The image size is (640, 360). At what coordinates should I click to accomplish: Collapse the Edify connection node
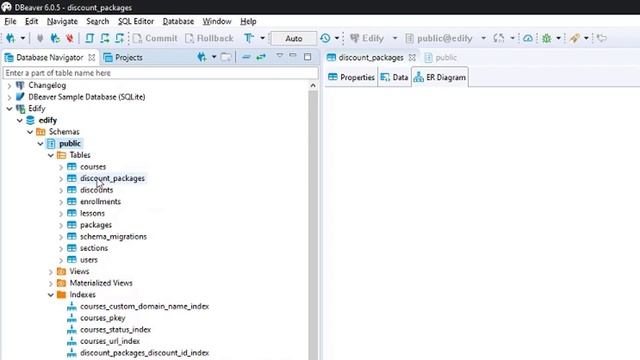(9, 109)
